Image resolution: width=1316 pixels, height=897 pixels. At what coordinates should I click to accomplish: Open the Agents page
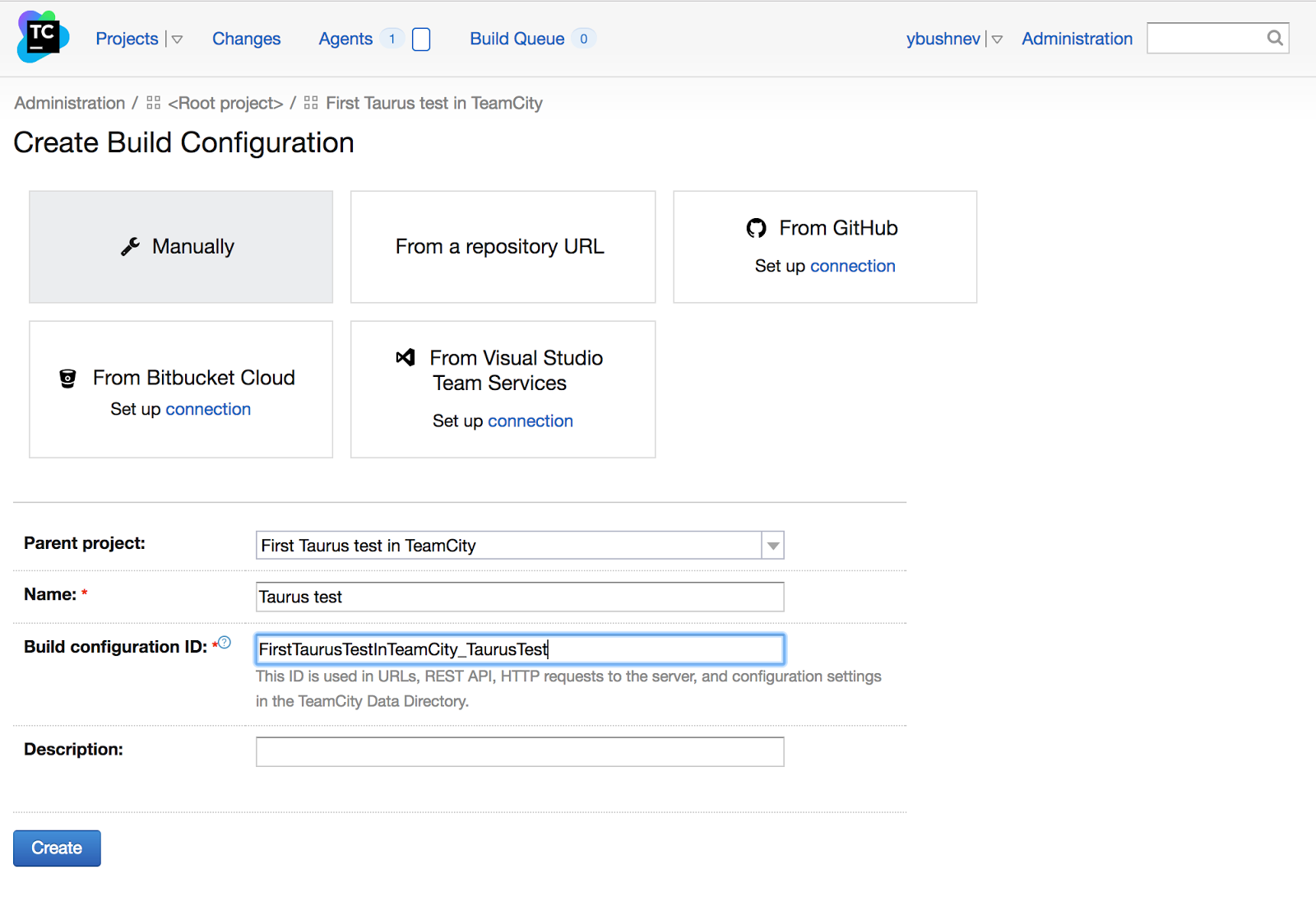345,39
